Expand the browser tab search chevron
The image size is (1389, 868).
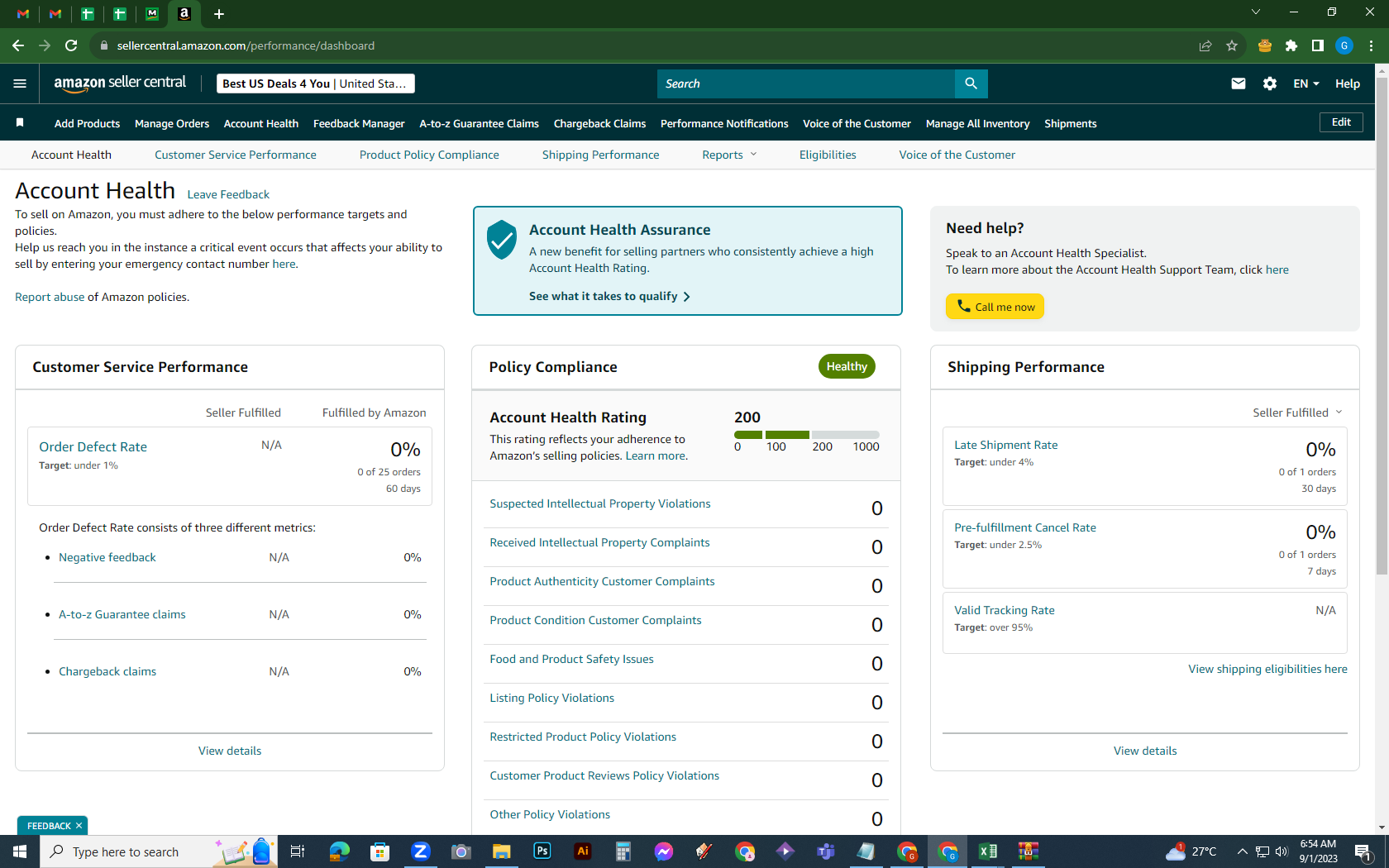[x=1255, y=12]
